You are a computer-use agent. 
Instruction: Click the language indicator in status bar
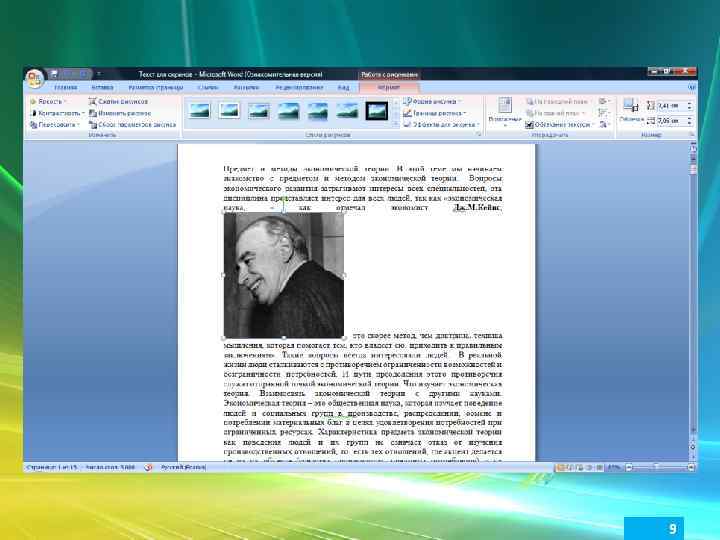(x=183, y=467)
